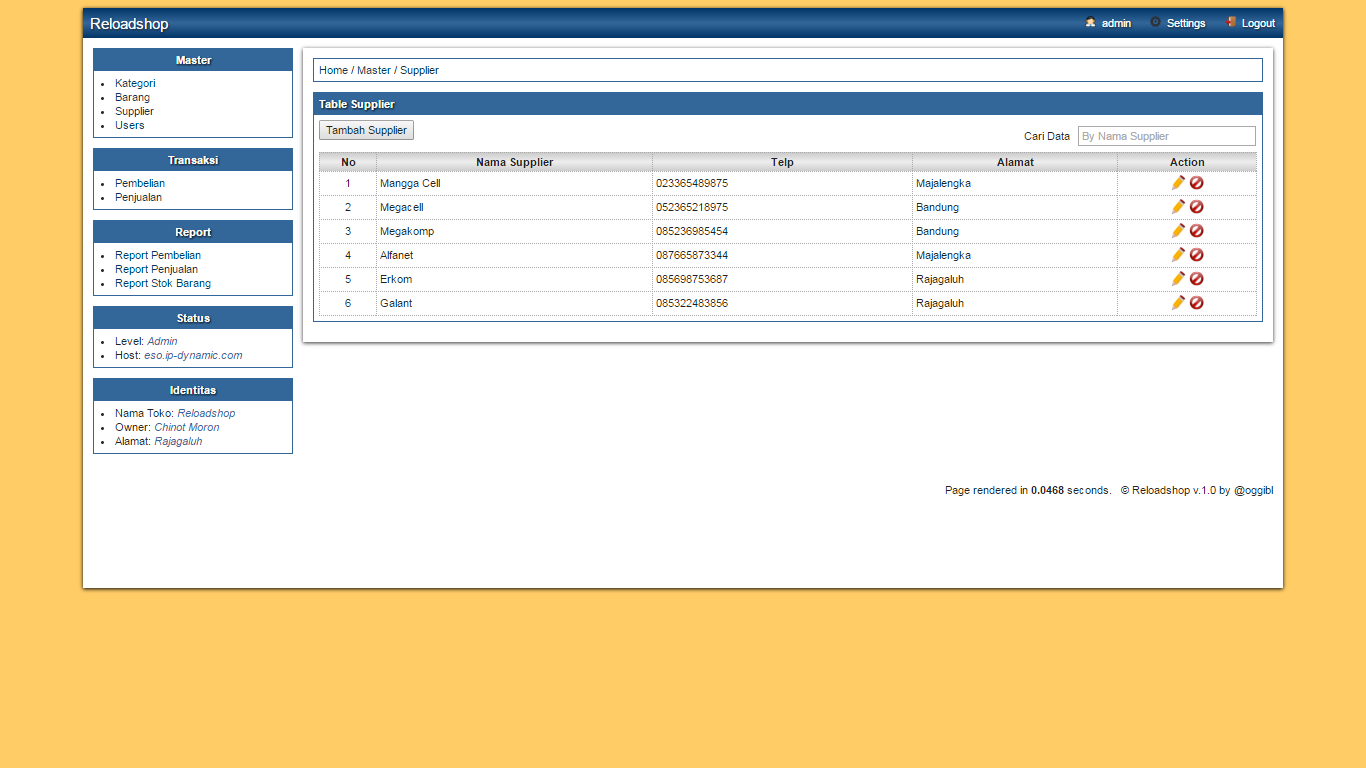Delete the Mangga Cell supplier row

pos(1196,183)
